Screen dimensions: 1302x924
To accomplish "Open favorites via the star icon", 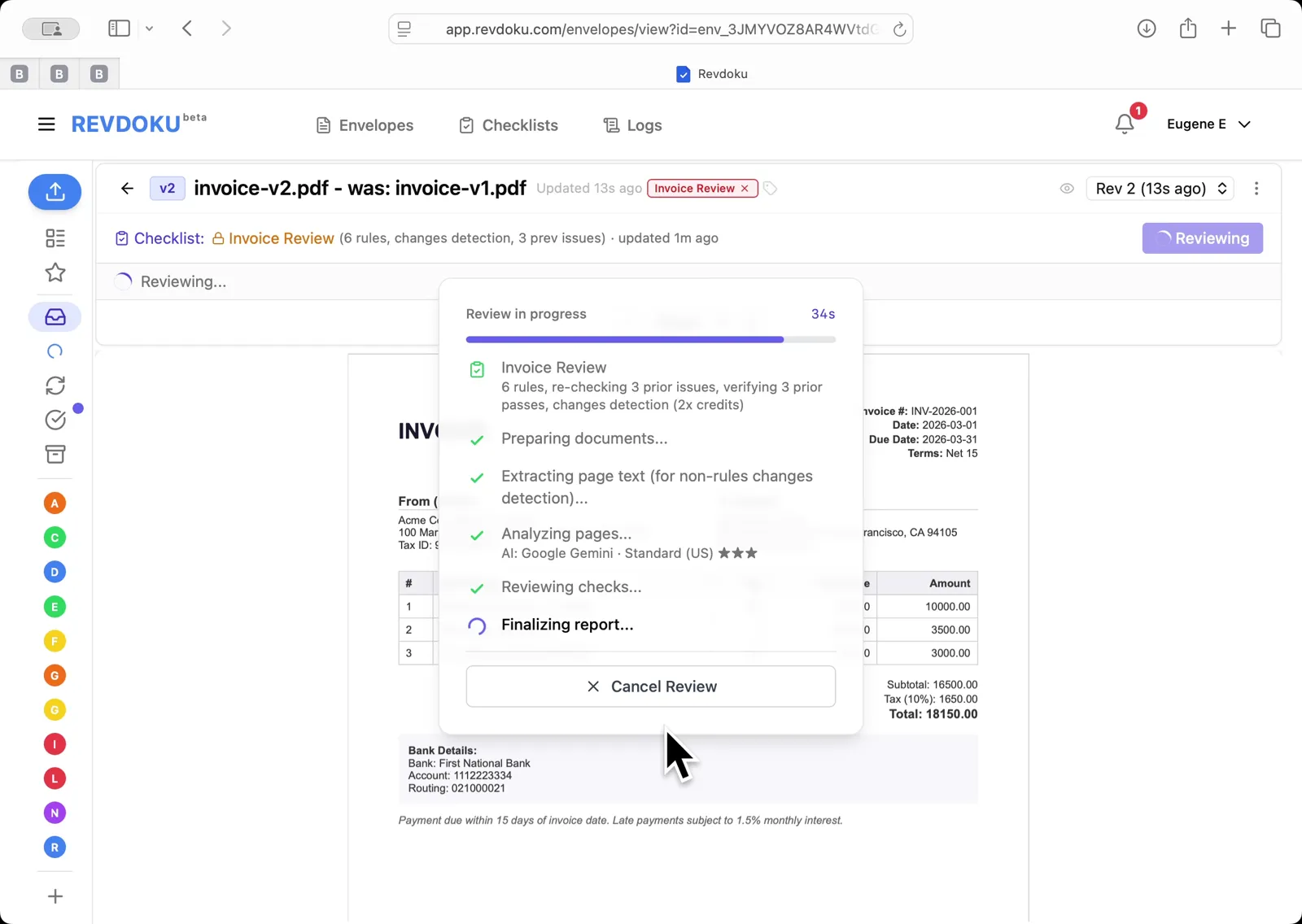I will [x=55, y=273].
